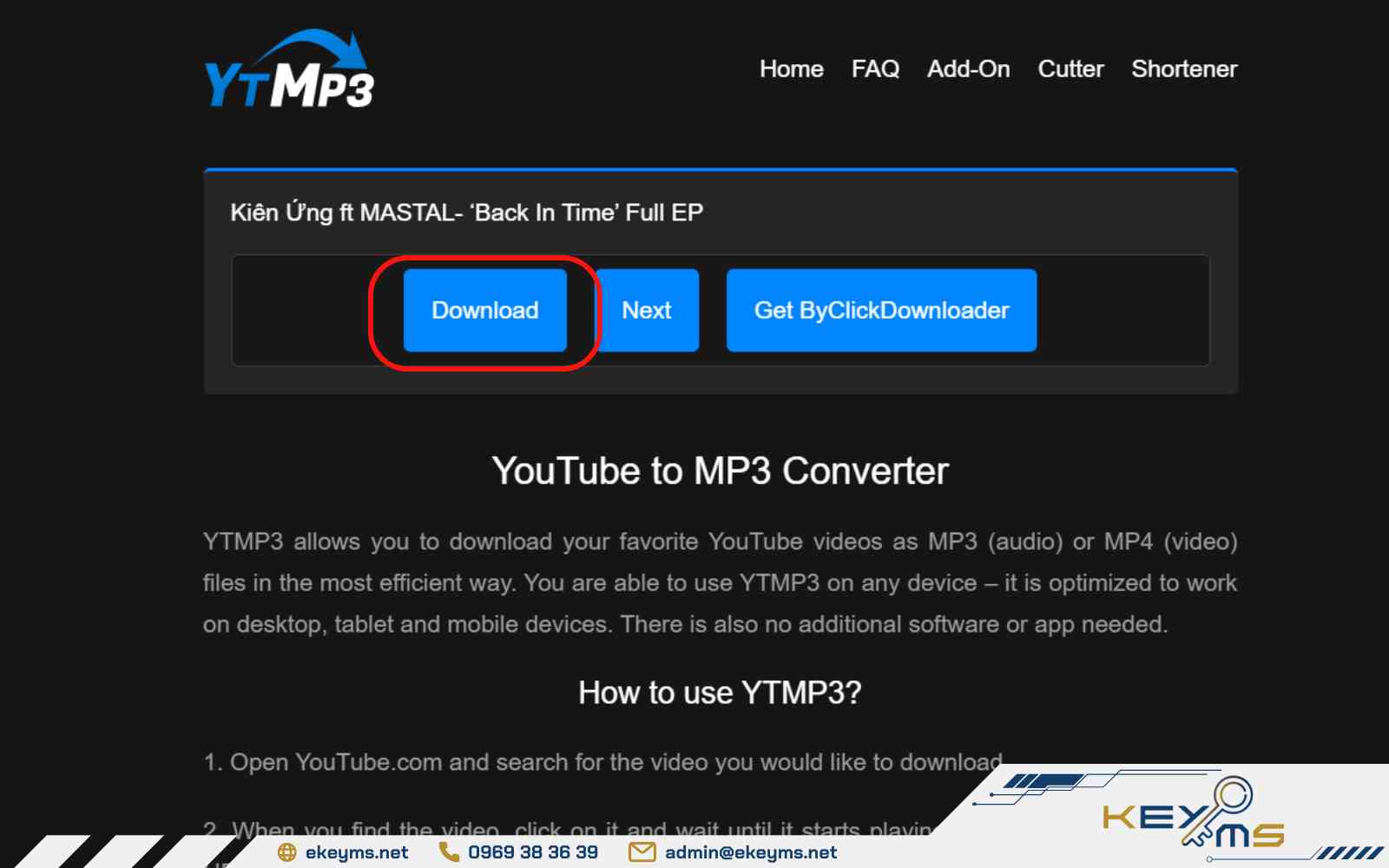Select the video title 'Back In Time' Full EP
Image resolution: width=1389 pixels, height=868 pixels.
pyautogui.click(x=467, y=213)
